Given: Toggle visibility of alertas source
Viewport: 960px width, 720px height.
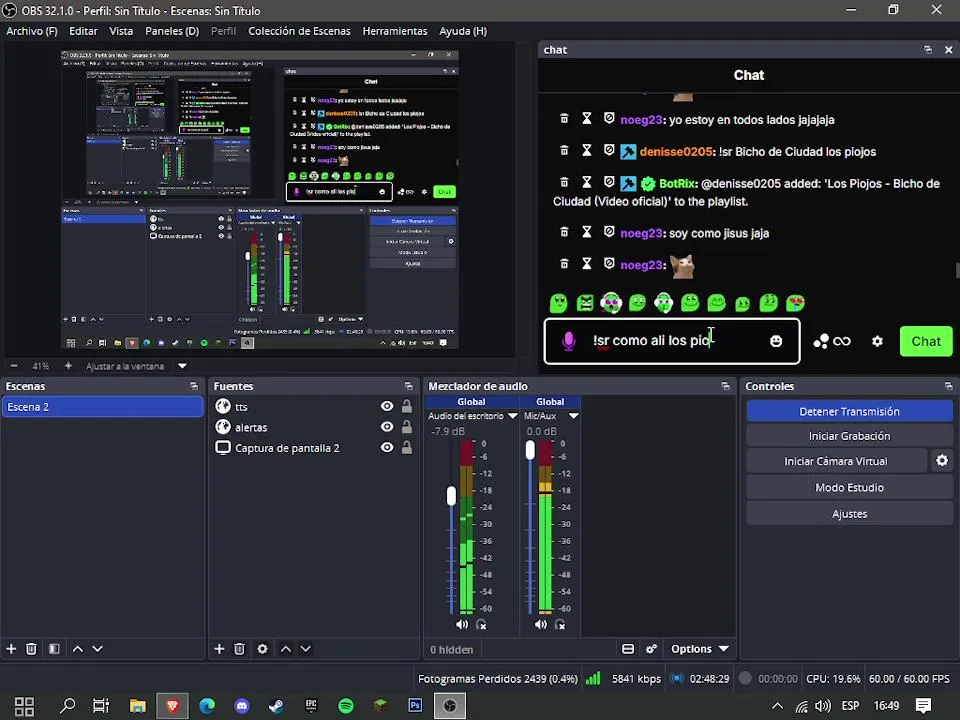Looking at the screenshot, I should (x=387, y=427).
